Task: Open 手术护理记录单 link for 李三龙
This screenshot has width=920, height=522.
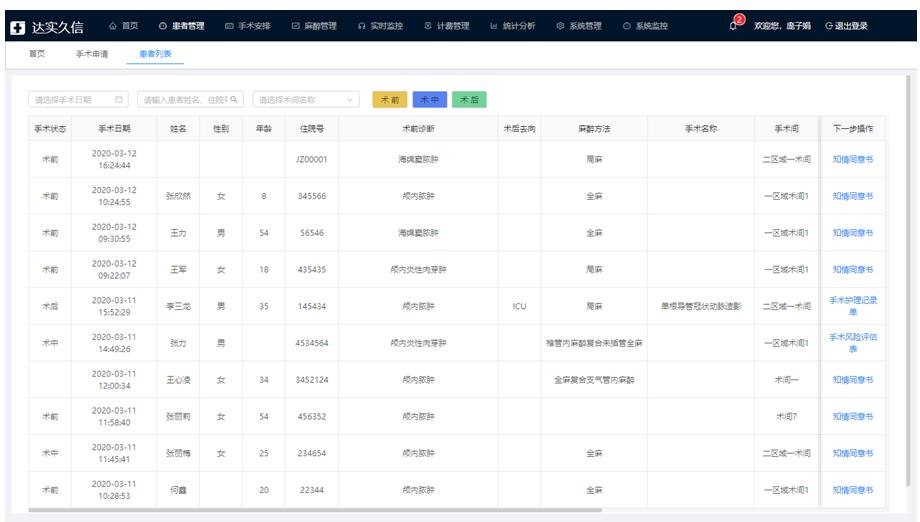Action: (852, 306)
